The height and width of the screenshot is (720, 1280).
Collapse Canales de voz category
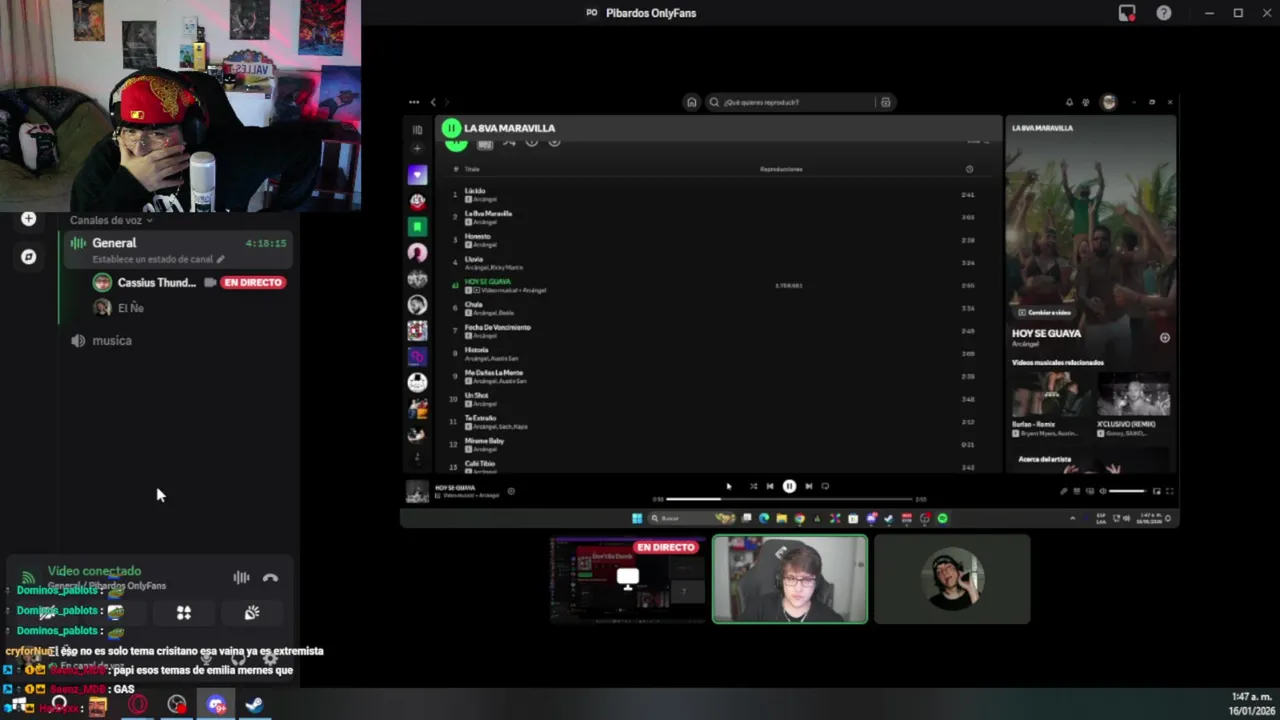coord(111,220)
